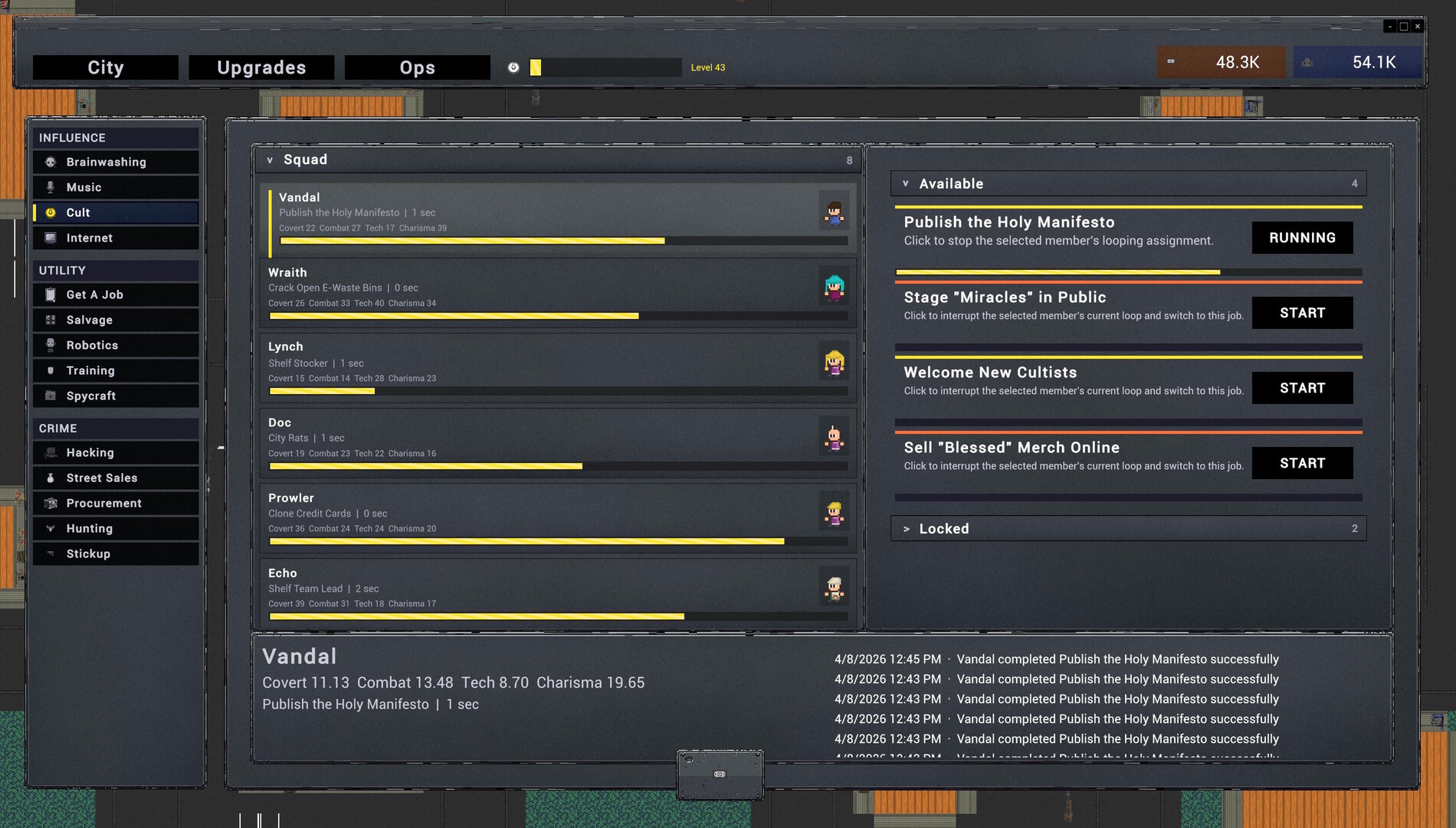Screen dimensions: 1456x828
Task: Select squad member Prowler
Action: (536, 512)
